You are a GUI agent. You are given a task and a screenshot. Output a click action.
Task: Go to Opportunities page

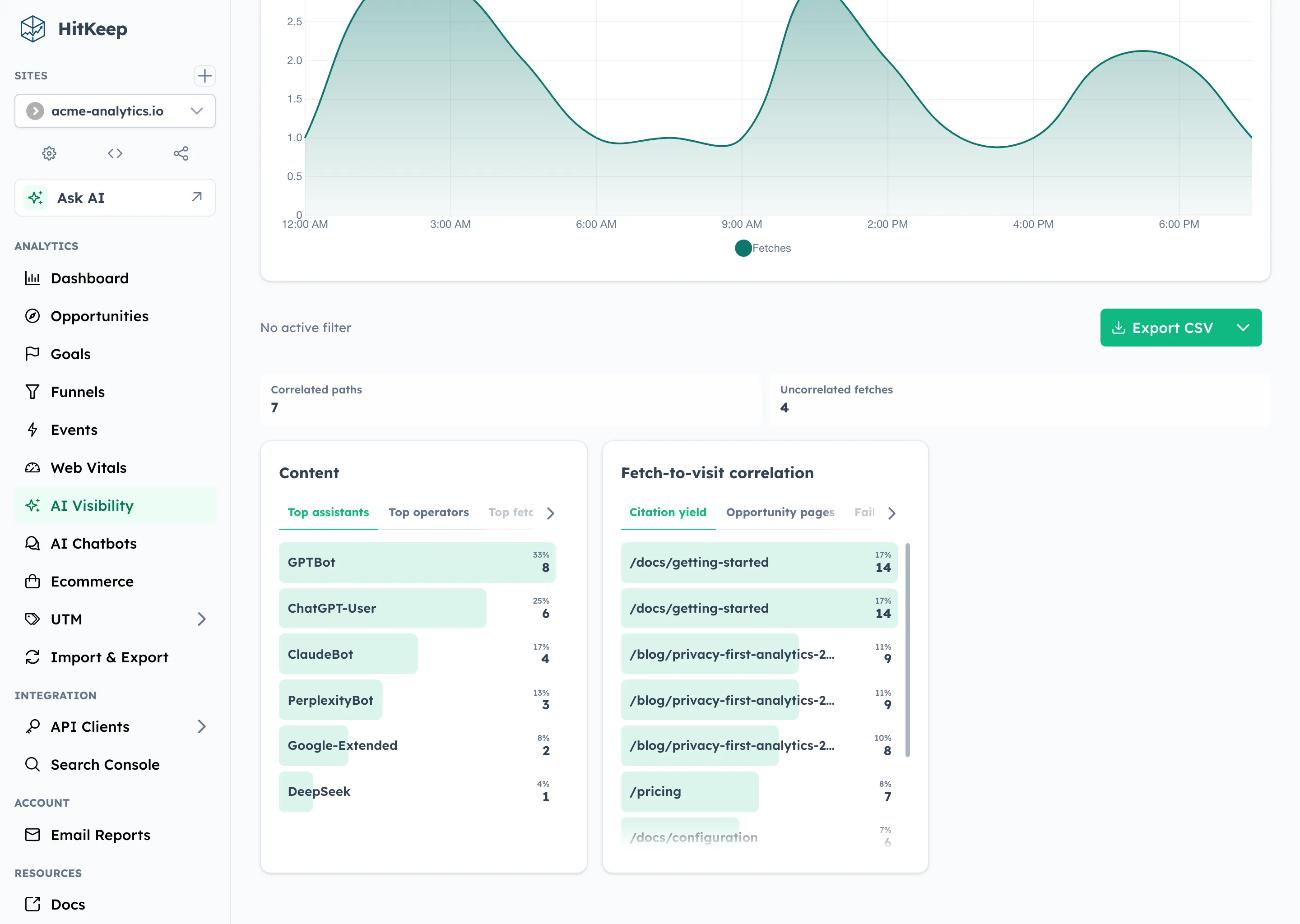tap(115, 316)
